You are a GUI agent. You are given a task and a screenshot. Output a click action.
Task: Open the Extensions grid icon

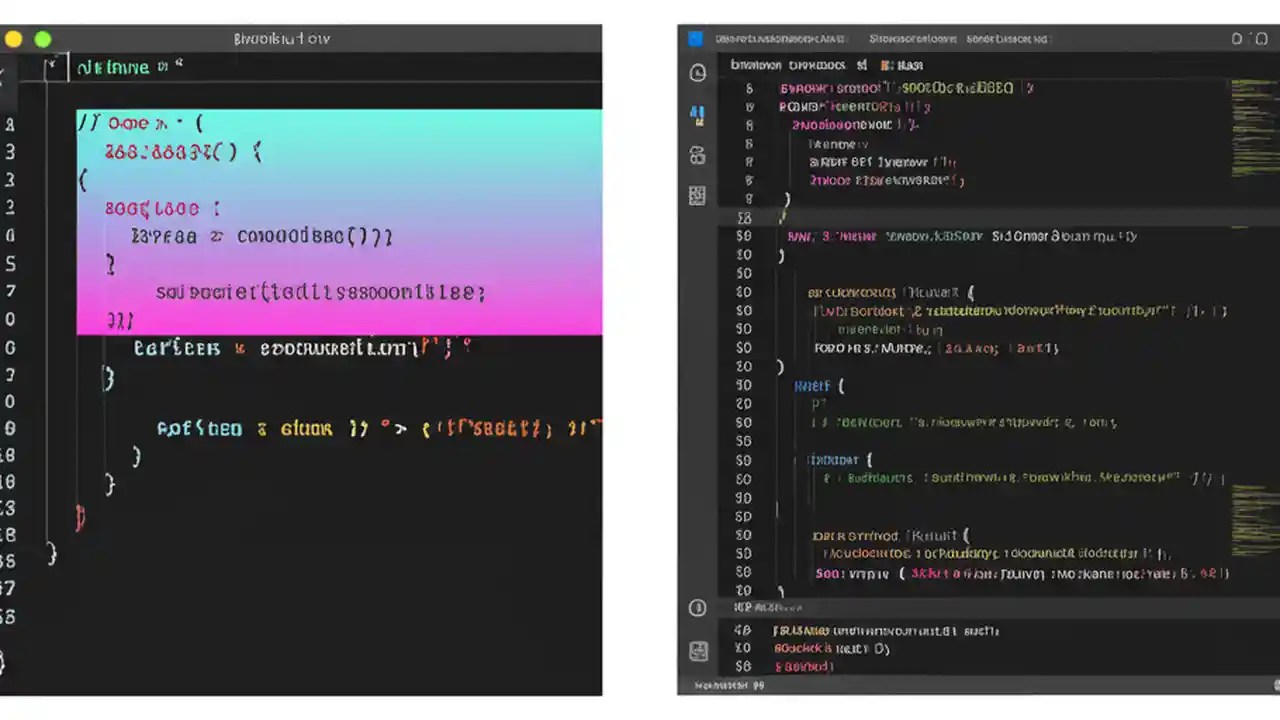(x=698, y=196)
